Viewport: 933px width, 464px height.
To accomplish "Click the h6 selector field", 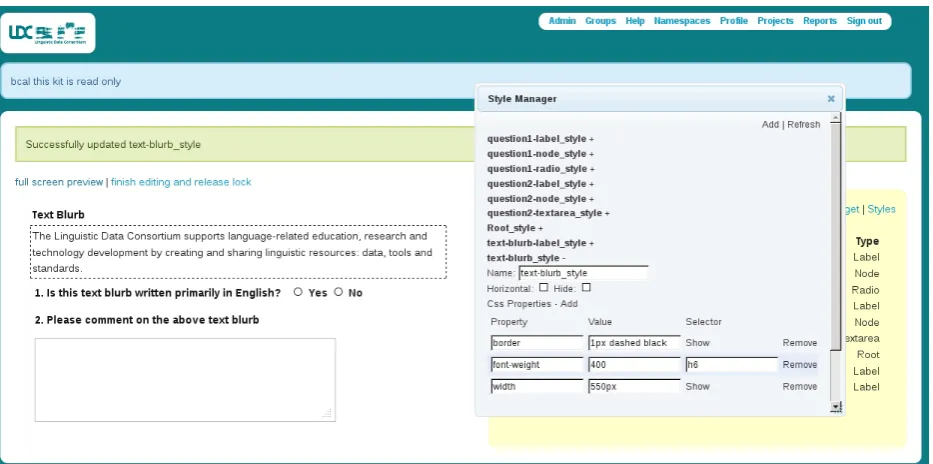I will pos(731,365).
